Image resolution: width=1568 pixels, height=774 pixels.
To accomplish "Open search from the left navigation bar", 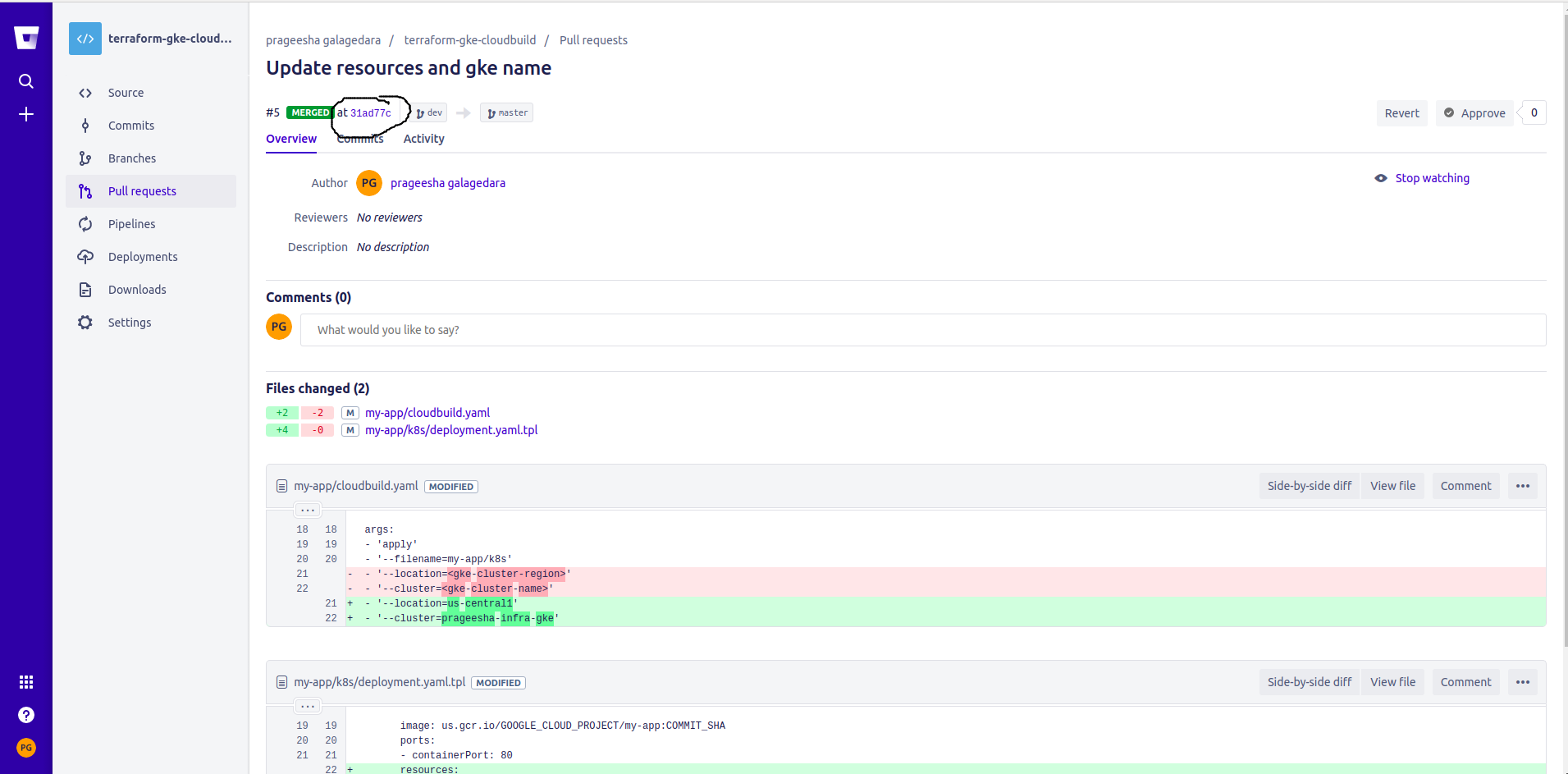I will tap(26, 81).
